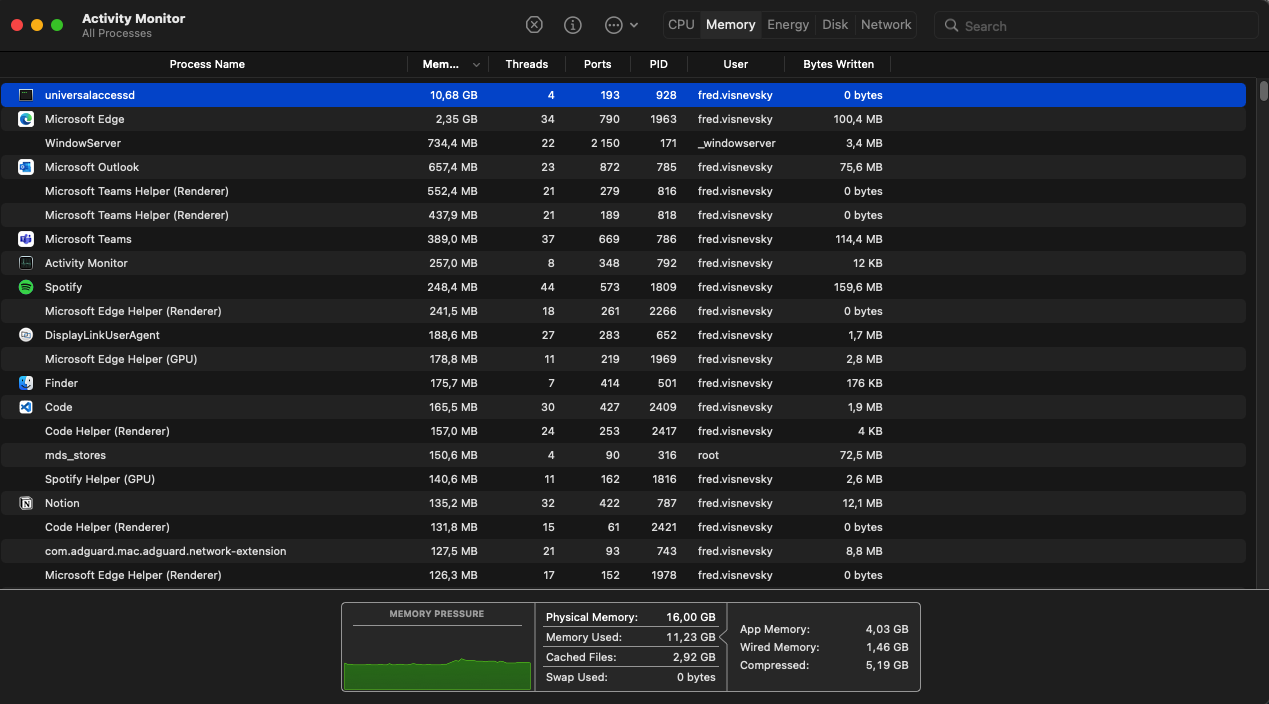Click the magnifier icon in search field
1269x704 pixels.
point(951,26)
